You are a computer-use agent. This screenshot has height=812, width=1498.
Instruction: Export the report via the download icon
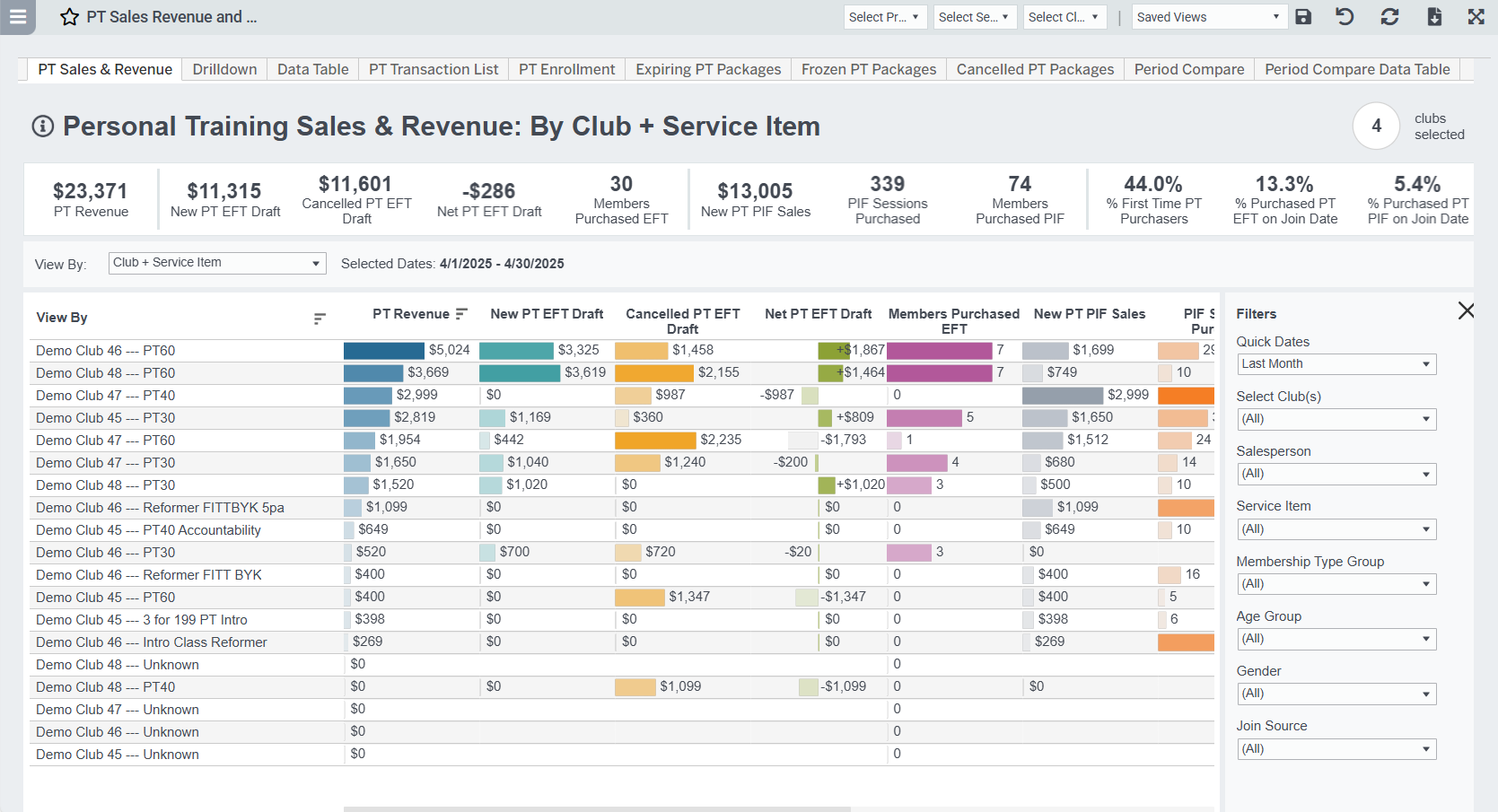1434,16
